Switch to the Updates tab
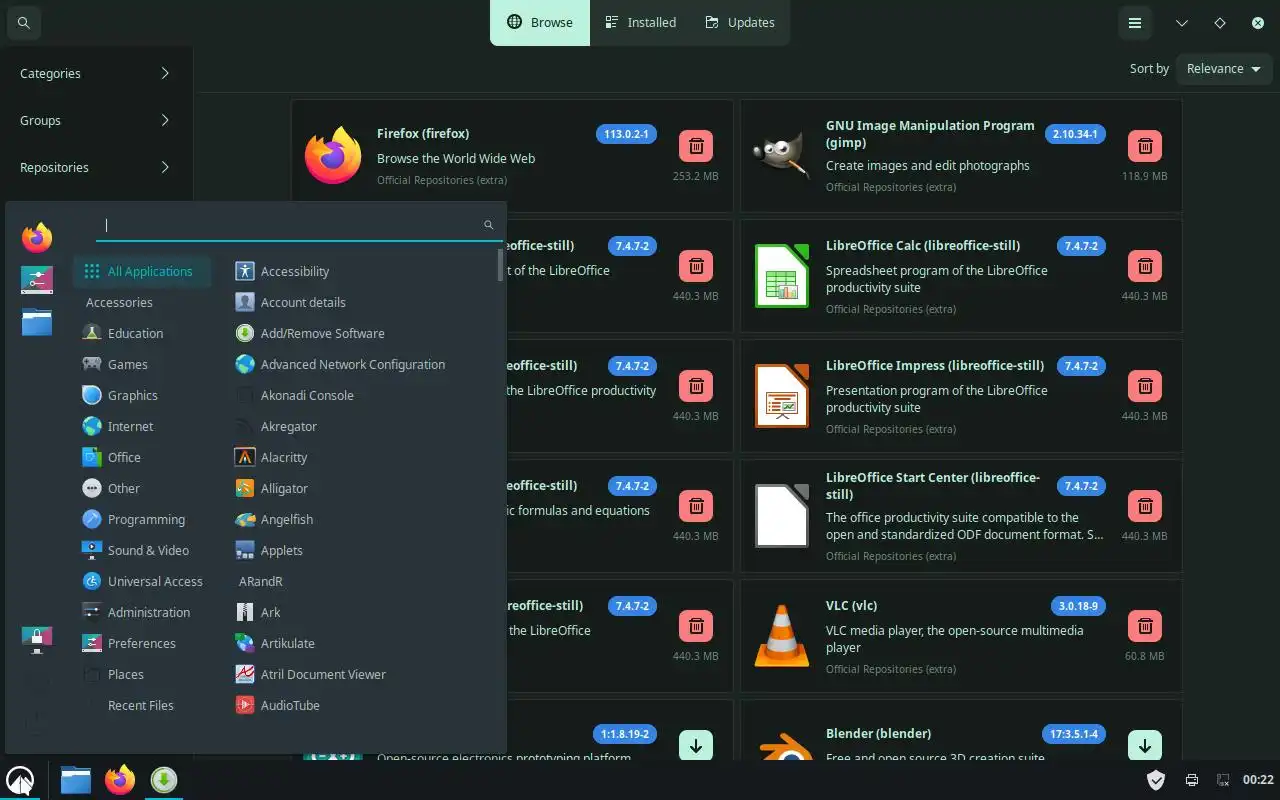 point(740,22)
